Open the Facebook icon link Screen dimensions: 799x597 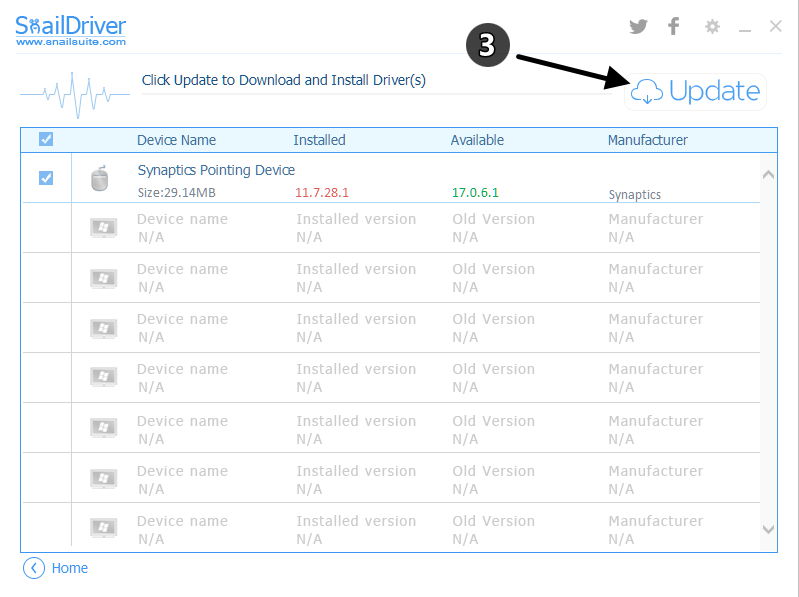point(674,27)
